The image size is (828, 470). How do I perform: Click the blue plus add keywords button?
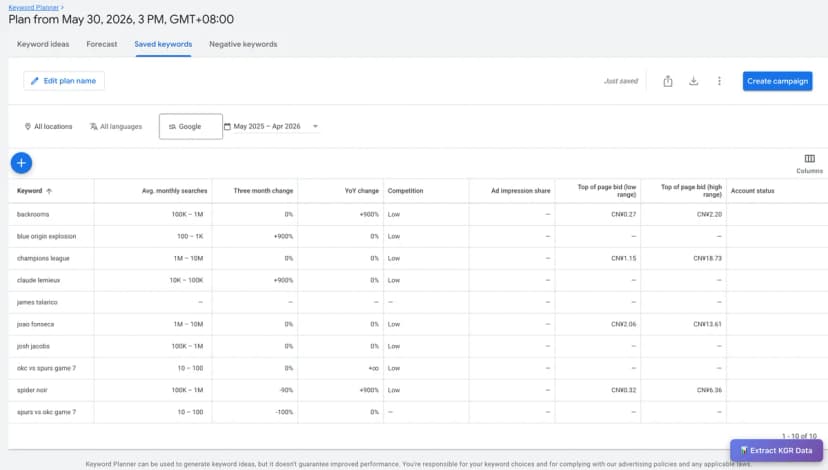click(21, 163)
